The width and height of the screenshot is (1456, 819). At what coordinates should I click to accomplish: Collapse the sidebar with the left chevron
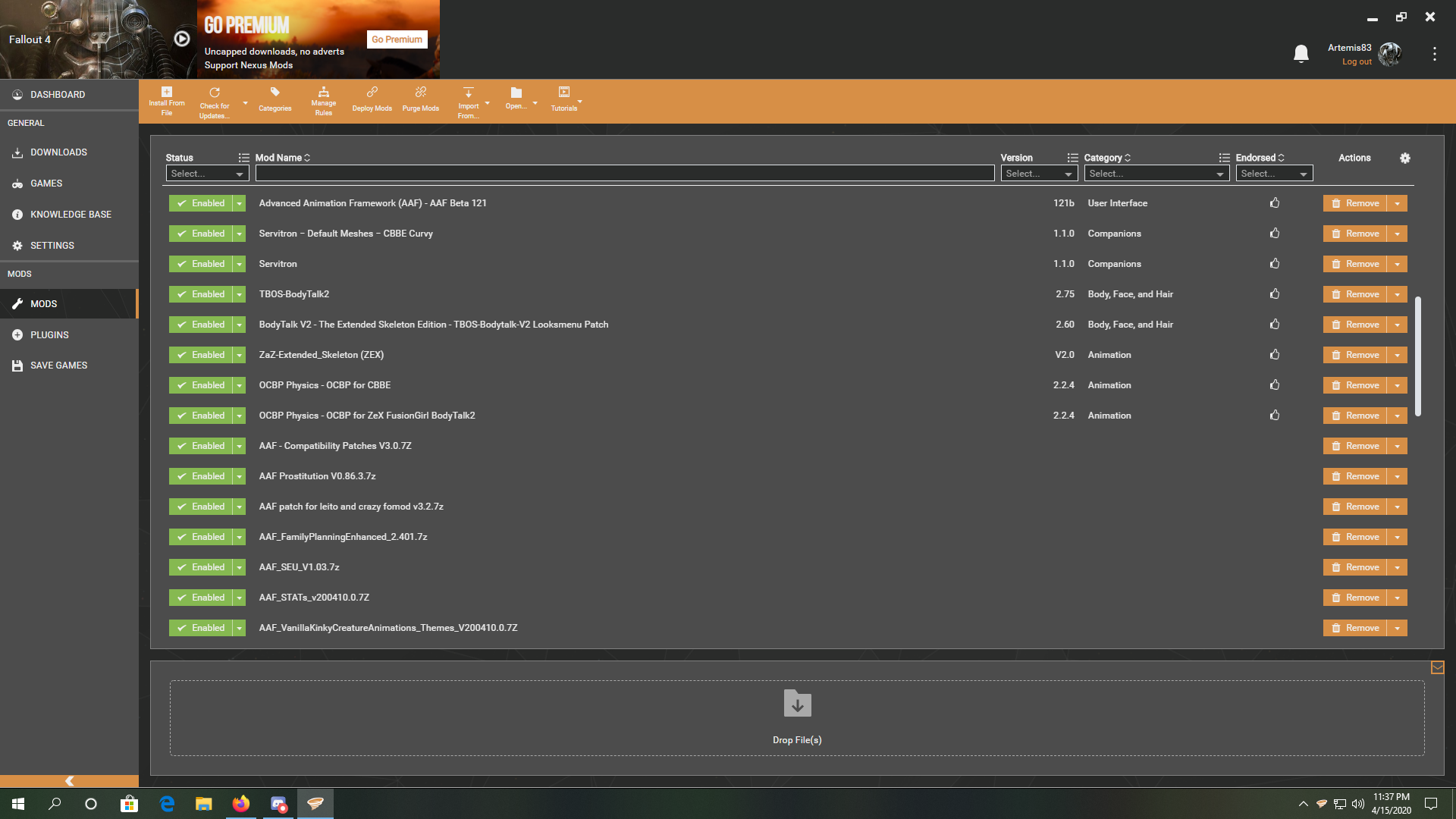[69, 781]
